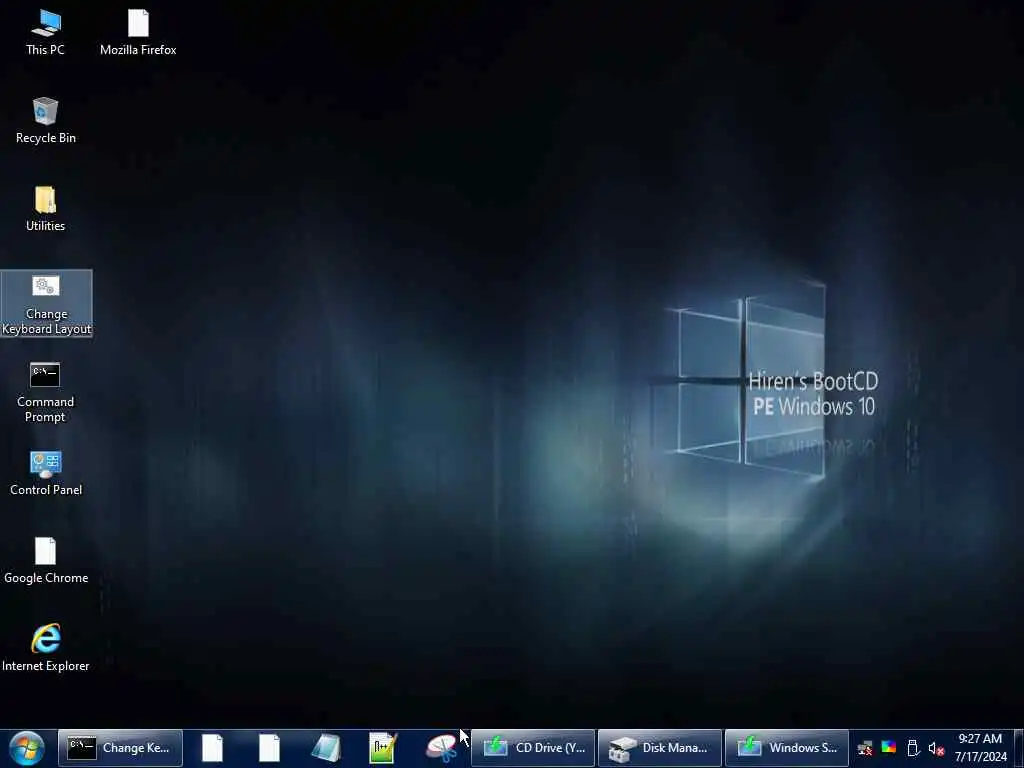Viewport: 1024px width, 768px height.
Task: Click the second blank document icon in taskbar
Action: tap(269, 748)
